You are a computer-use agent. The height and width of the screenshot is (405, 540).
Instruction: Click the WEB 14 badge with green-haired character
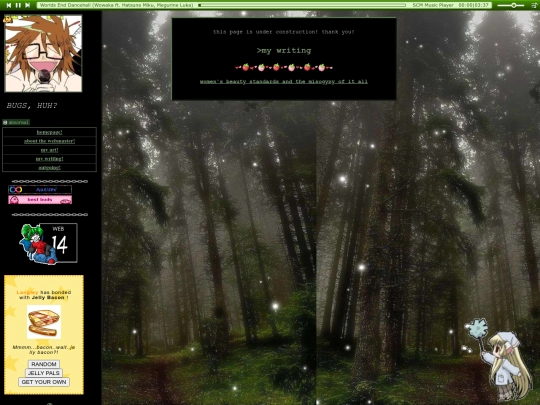(x=49, y=243)
